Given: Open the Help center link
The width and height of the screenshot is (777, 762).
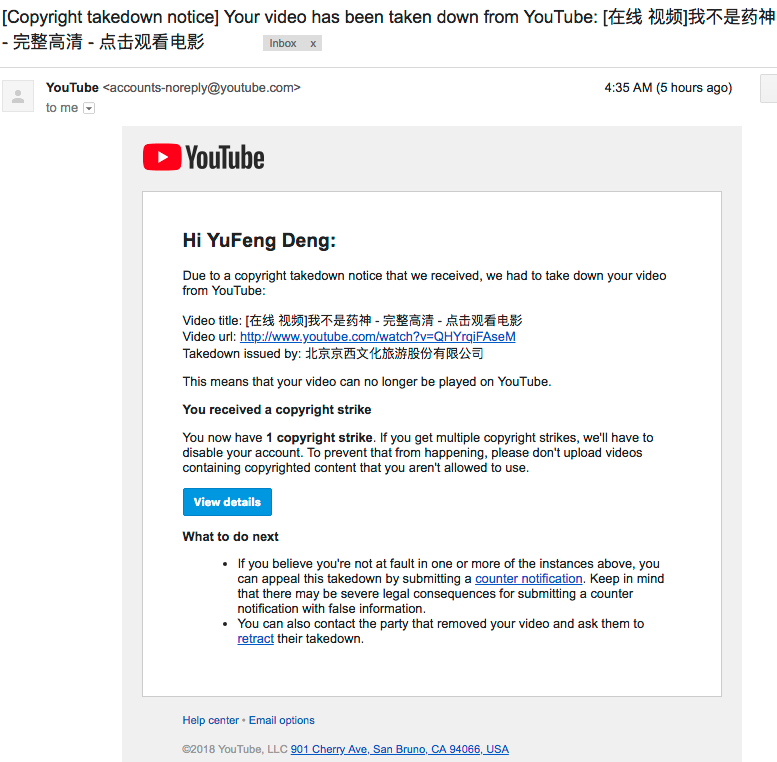Looking at the screenshot, I should (211, 720).
